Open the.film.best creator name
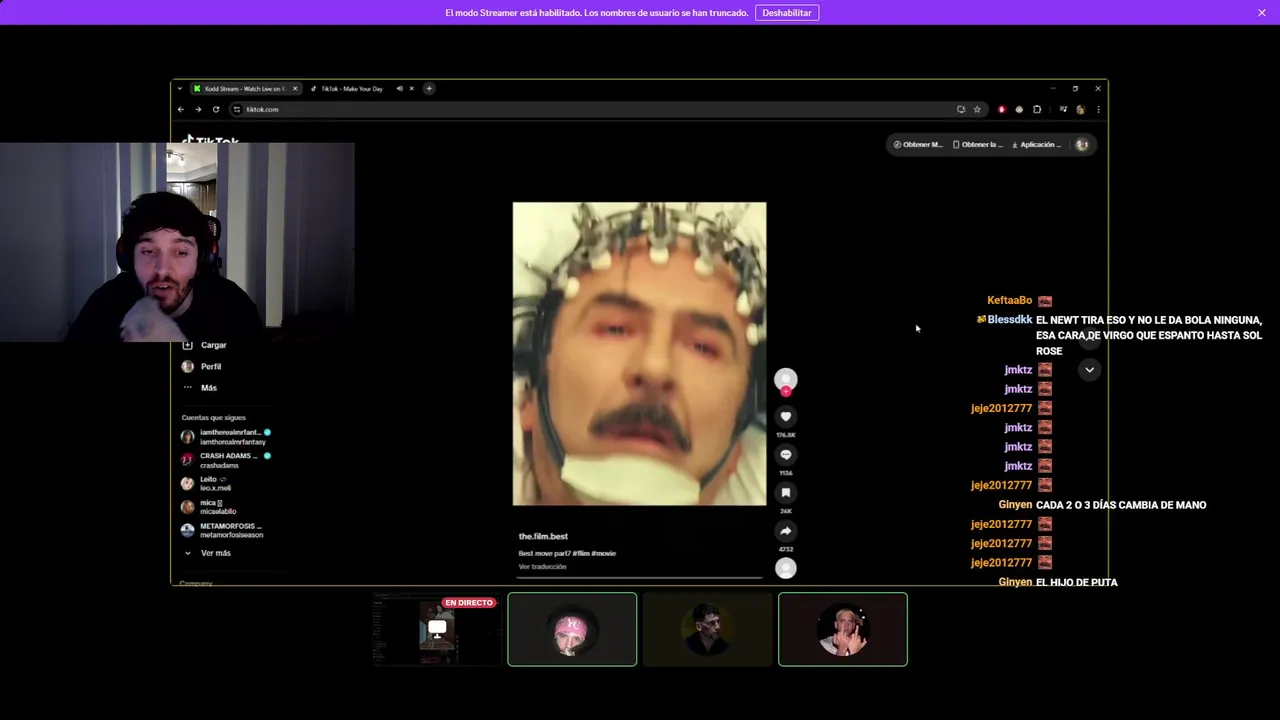 click(543, 537)
